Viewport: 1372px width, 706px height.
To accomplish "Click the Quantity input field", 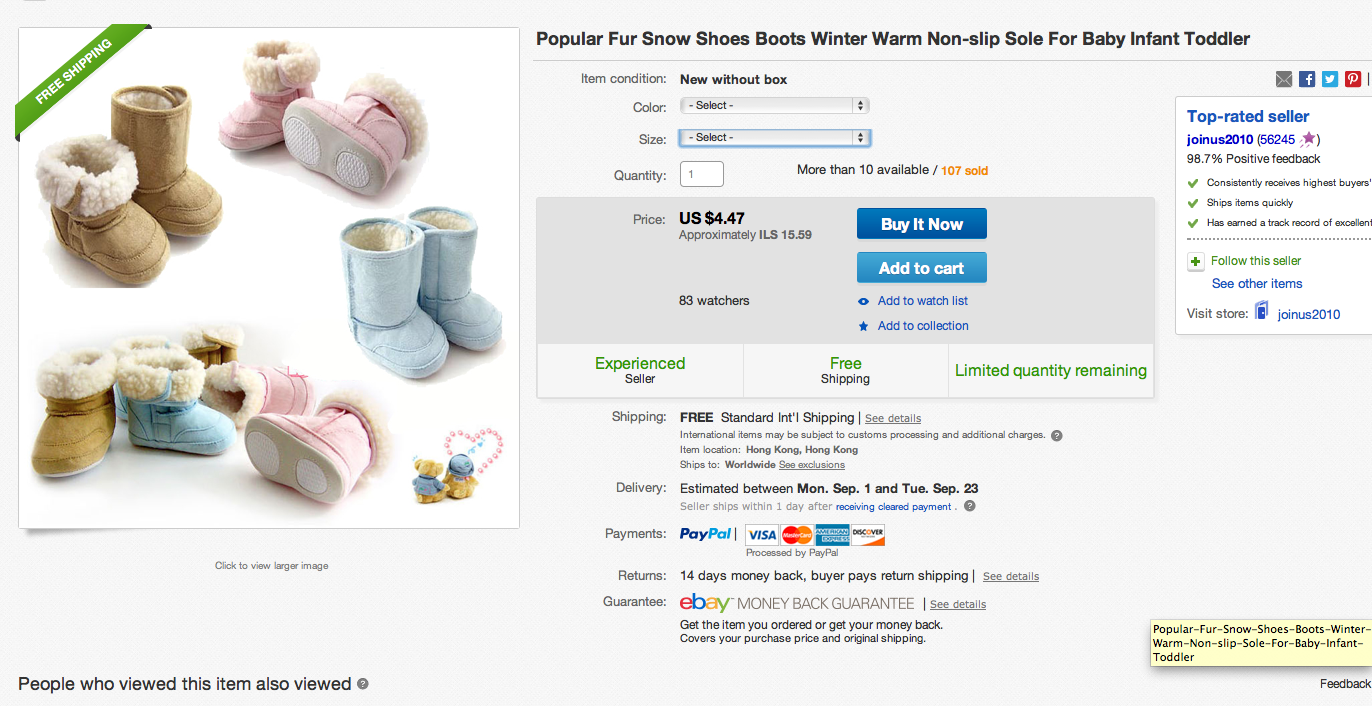I will [x=701, y=175].
